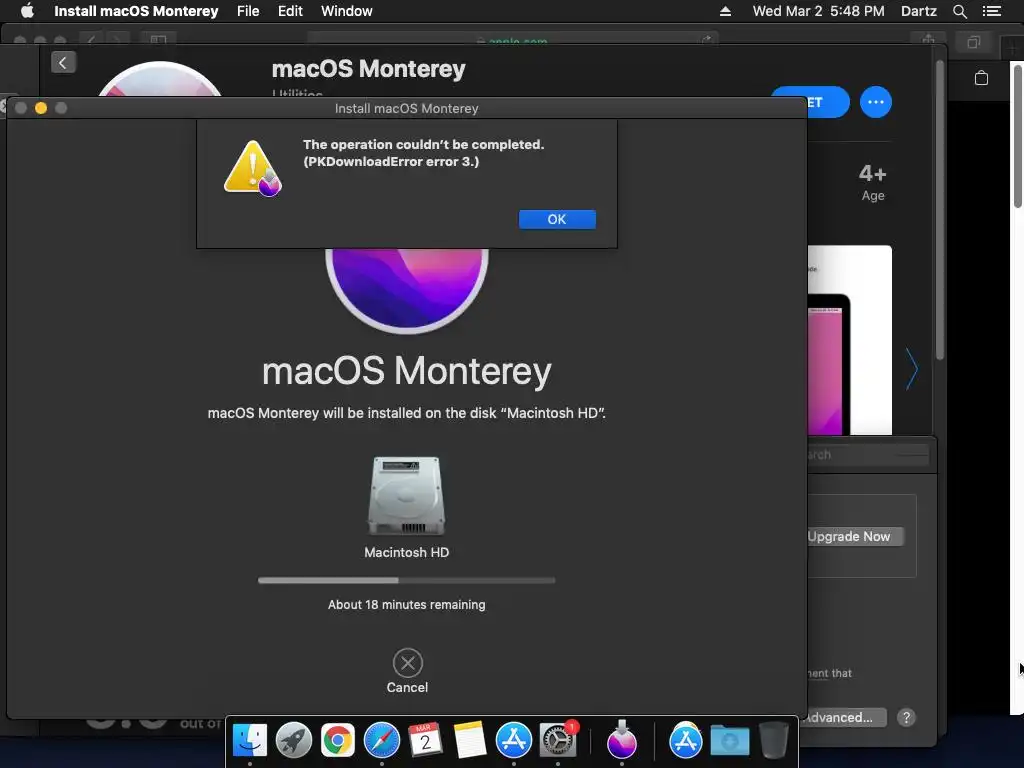Open the Install macOS Monterey menu
The image size is (1024, 768).
(136, 11)
